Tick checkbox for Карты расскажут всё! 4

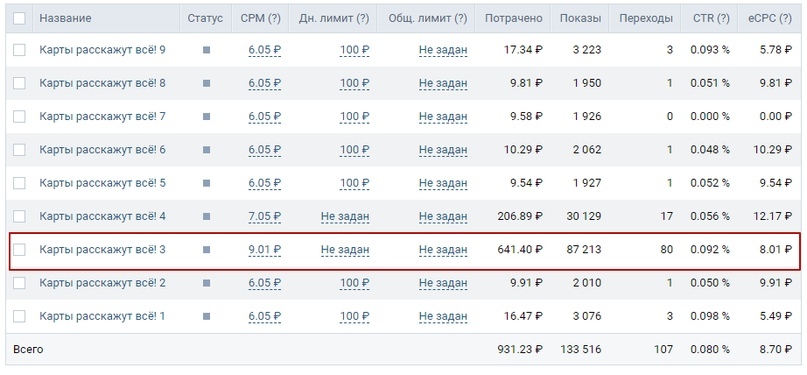(19, 217)
